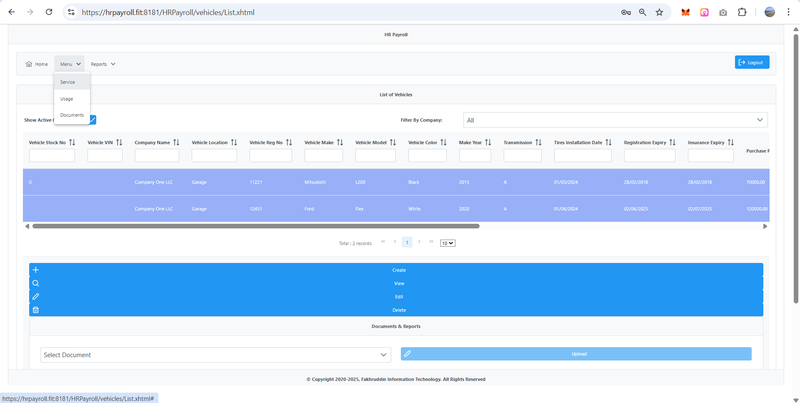Expand the Filter By Company dropdown
Viewport: 800px width, 403px height.
(x=615, y=120)
